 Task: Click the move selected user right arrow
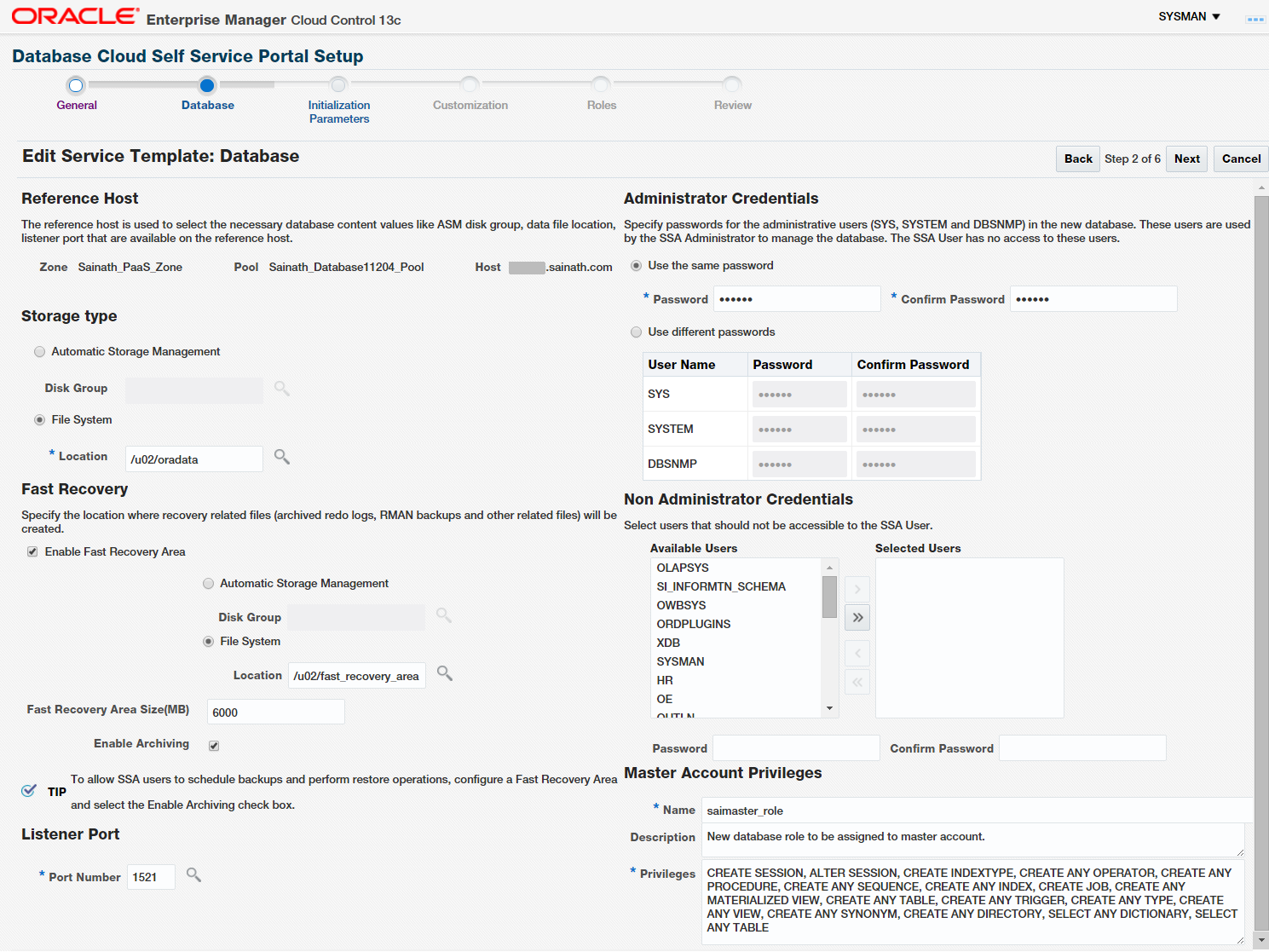tap(857, 589)
